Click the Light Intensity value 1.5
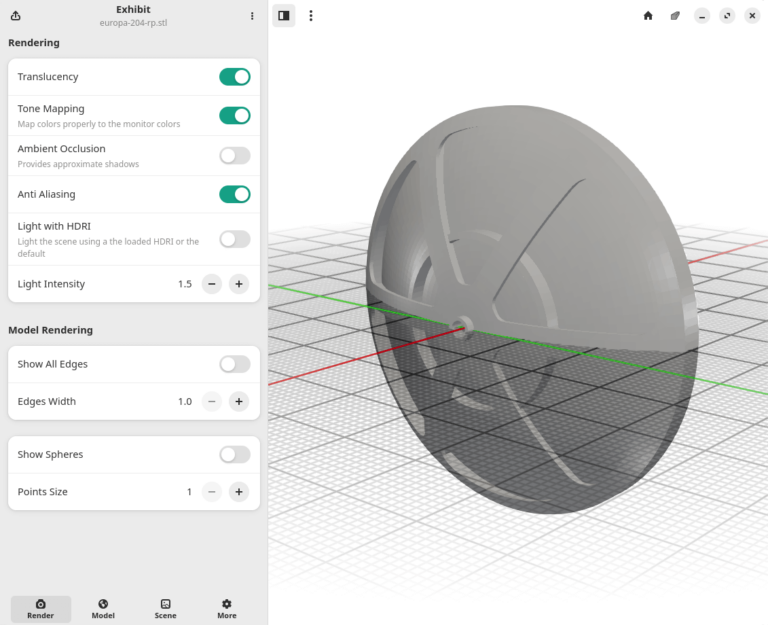This screenshot has width=768, height=625. click(x=185, y=284)
